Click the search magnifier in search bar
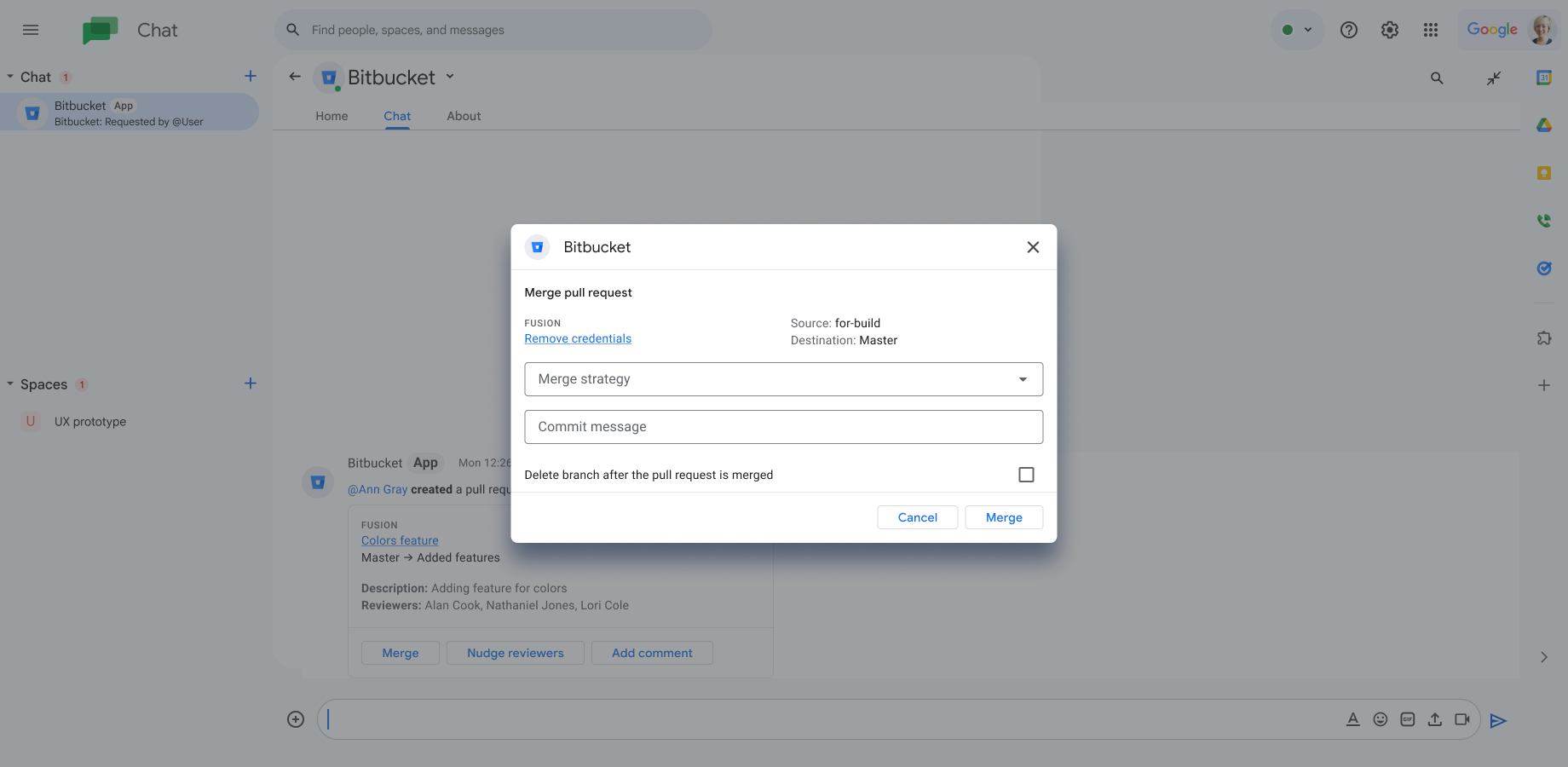1568x767 pixels. (x=293, y=30)
